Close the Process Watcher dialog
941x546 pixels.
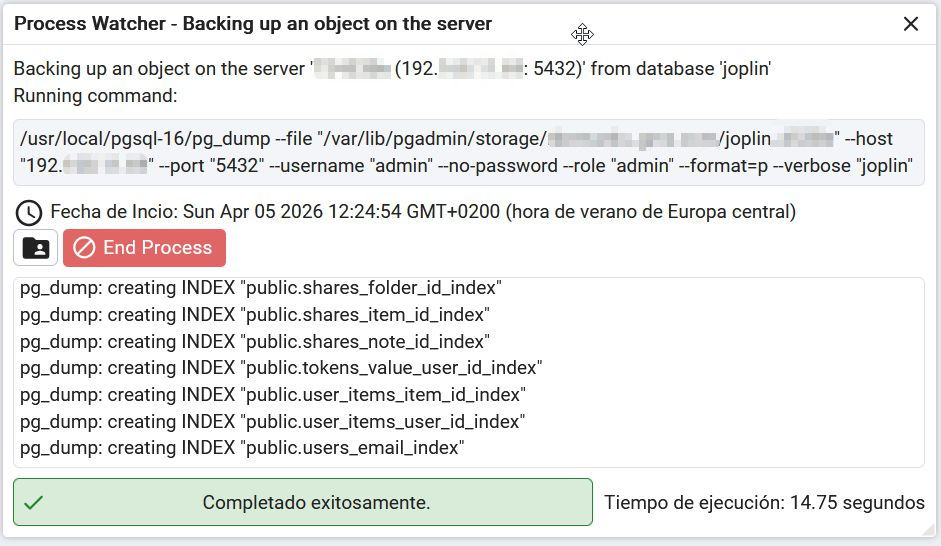(x=911, y=24)
